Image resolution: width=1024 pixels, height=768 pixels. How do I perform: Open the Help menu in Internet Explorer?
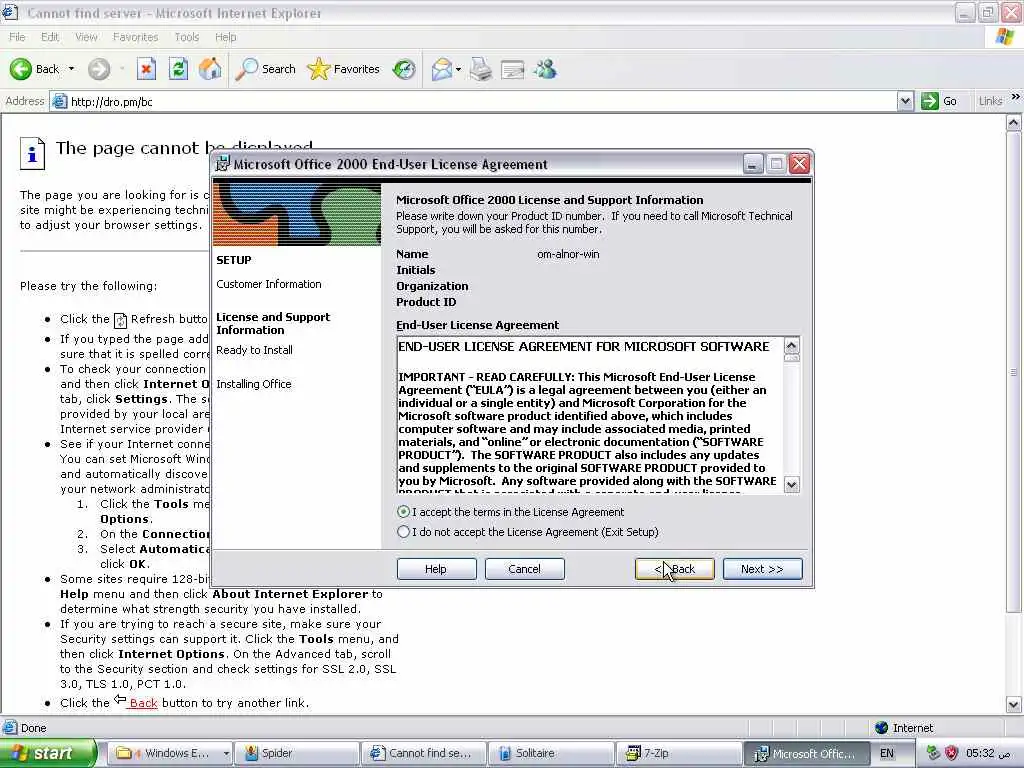coord(225,37)
